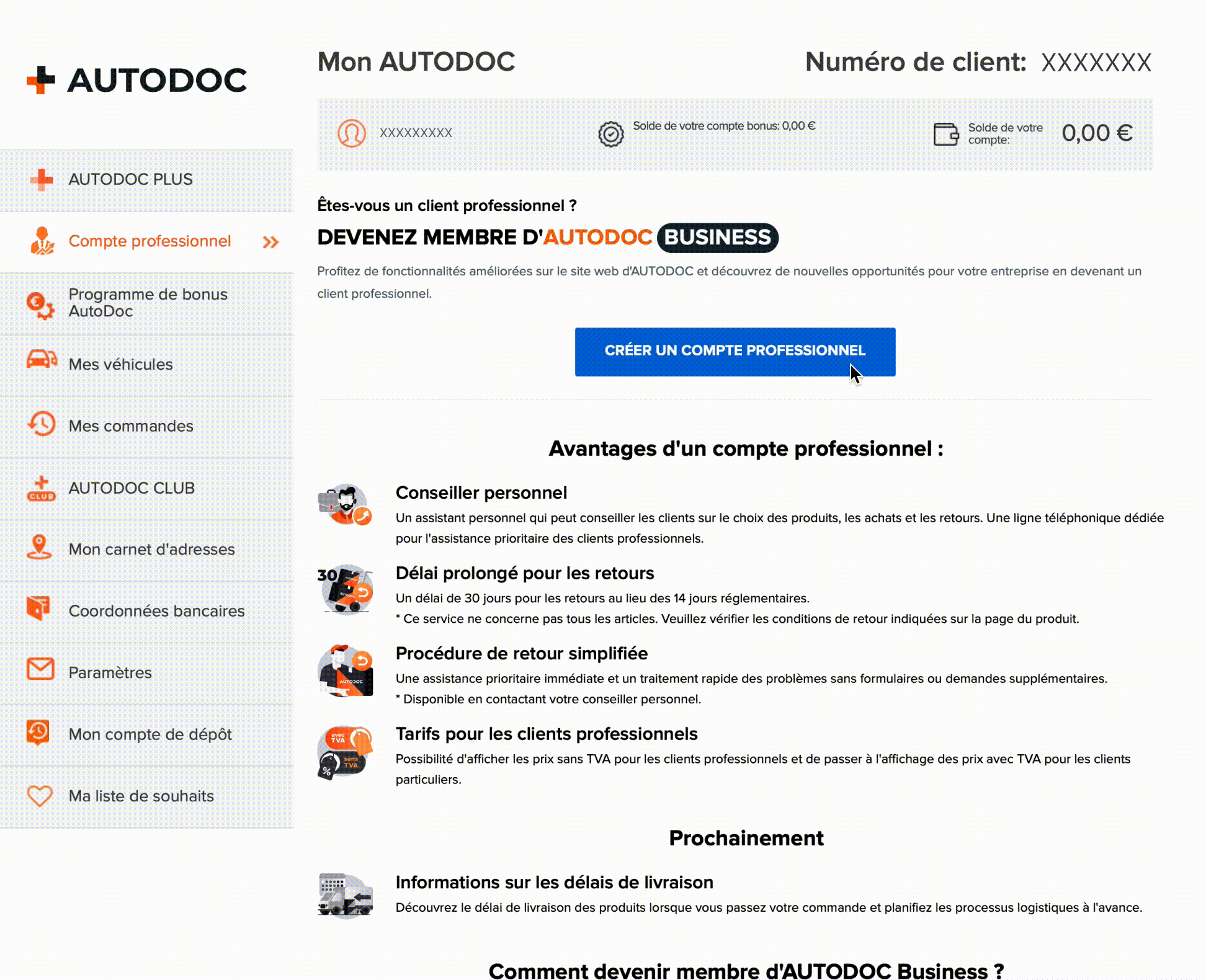Click the user avatar icon in account bar
Screen dimensions: 1206x980
(x=351, y=133)
